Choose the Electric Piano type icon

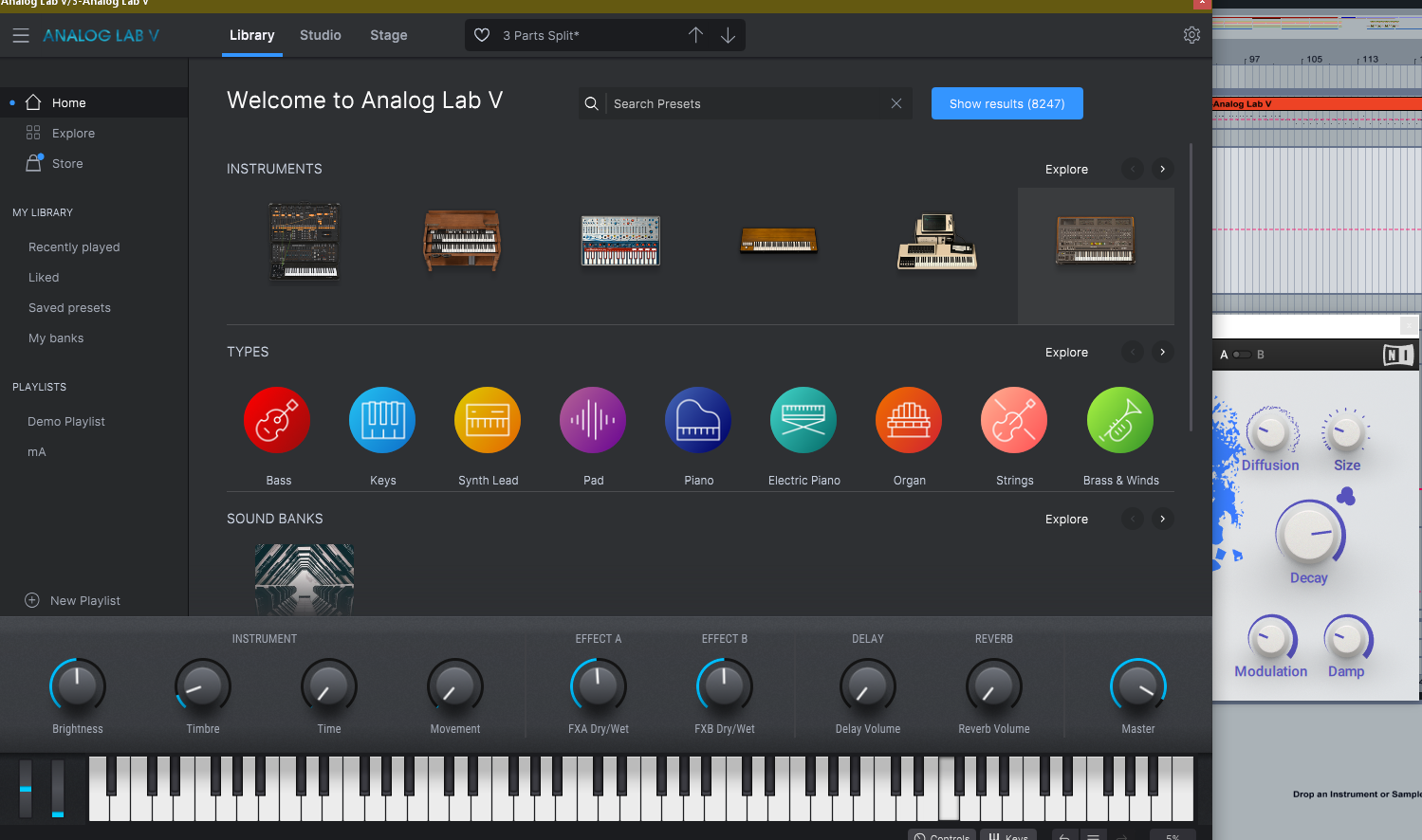803,420
